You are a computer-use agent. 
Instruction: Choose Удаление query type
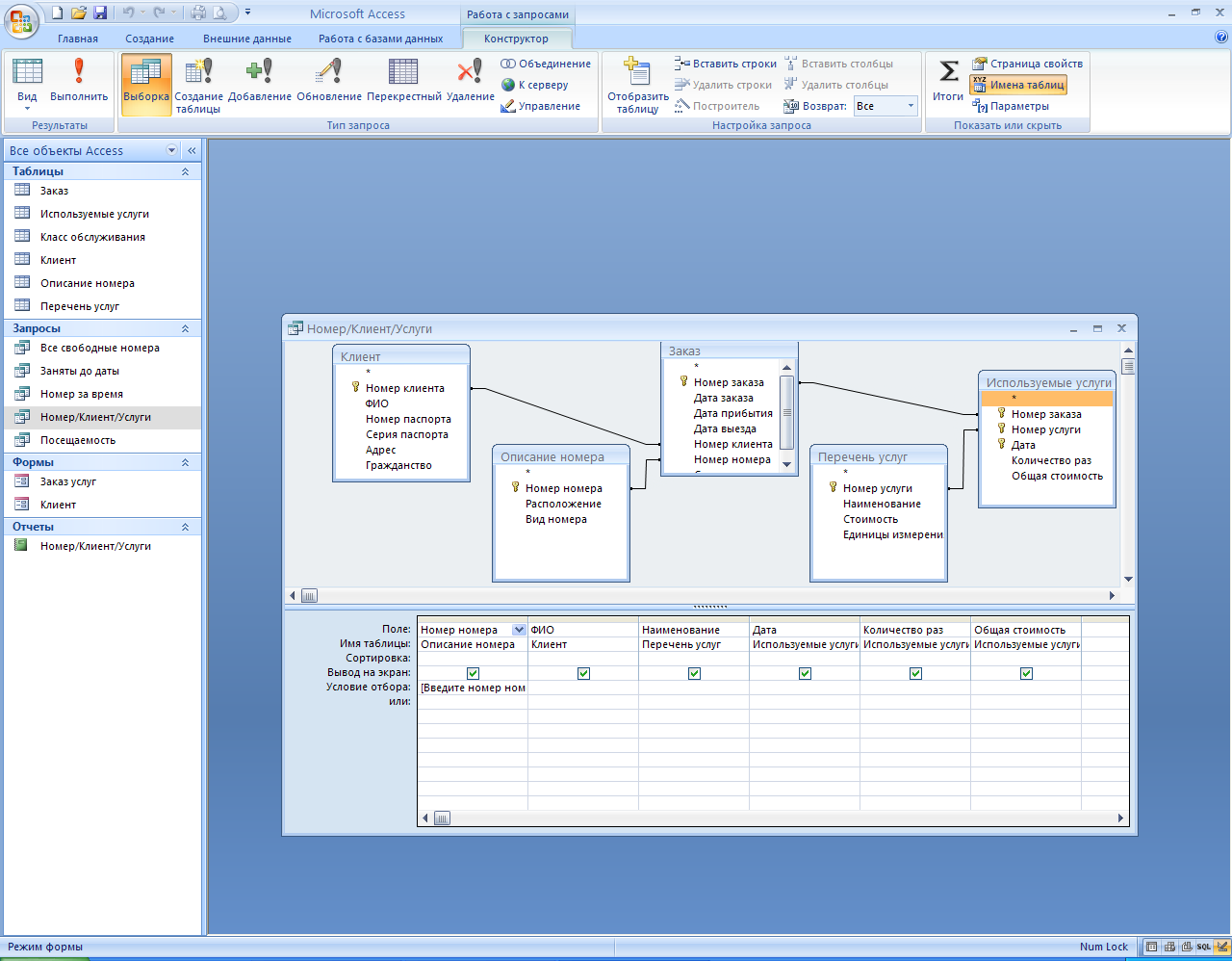pos(471,84)
